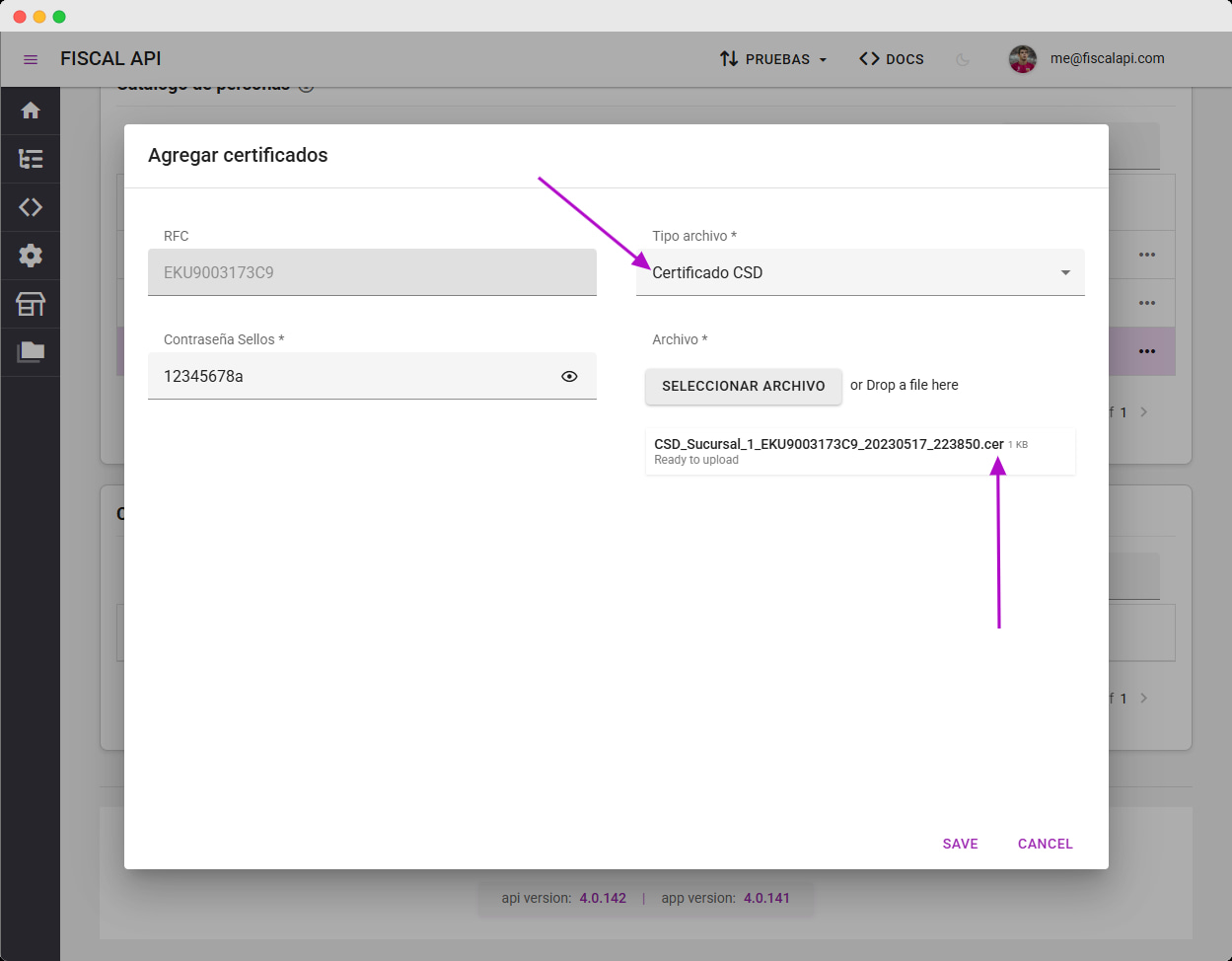
Task: Open the hamburger navigation menu
Action: pyautogui.click(x=31, y=59)
